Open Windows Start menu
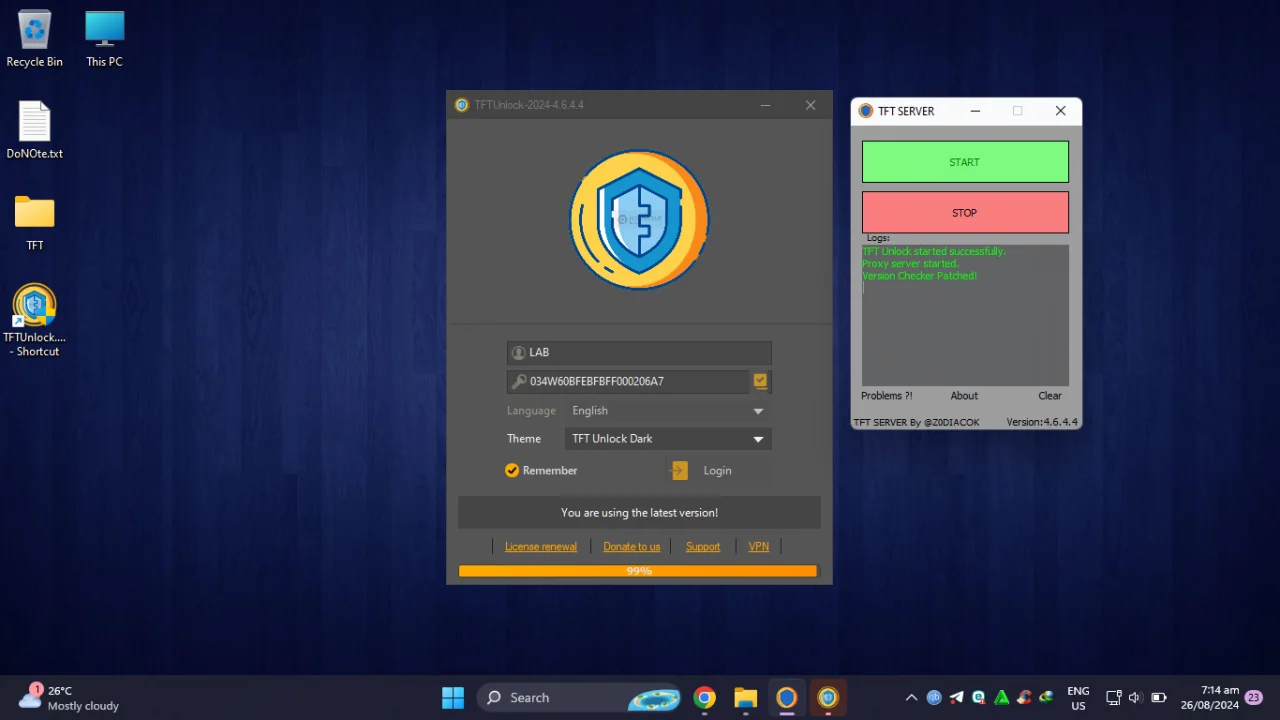This screenshot has width=1280, height=720. pyautogui.click(x=453, y=697)
